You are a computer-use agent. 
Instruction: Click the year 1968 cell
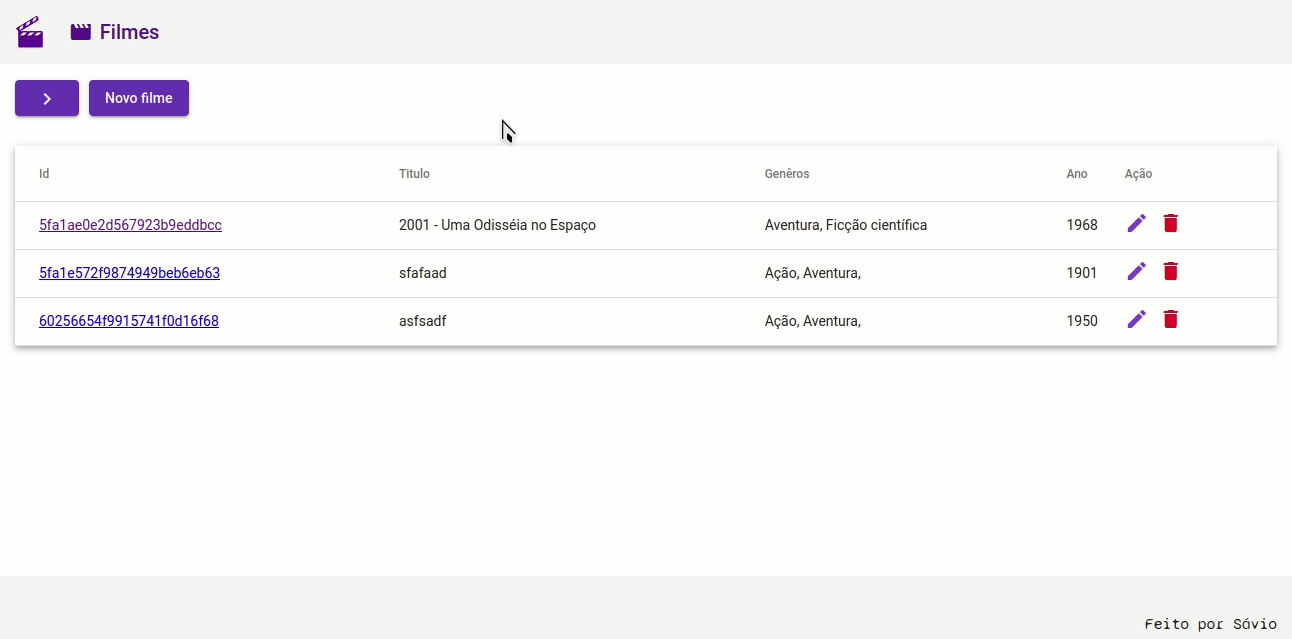click(1082, 225)
